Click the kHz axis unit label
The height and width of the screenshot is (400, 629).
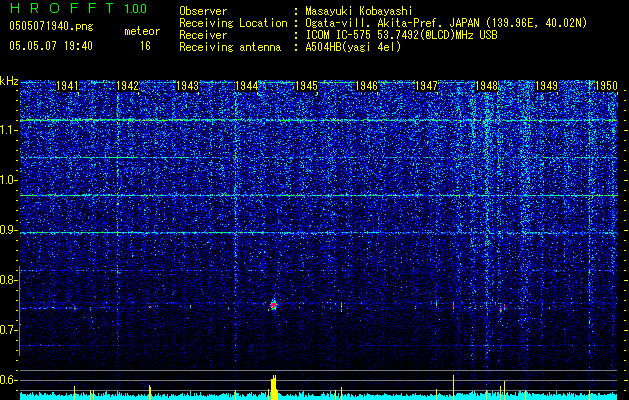(x=9, y=81)
